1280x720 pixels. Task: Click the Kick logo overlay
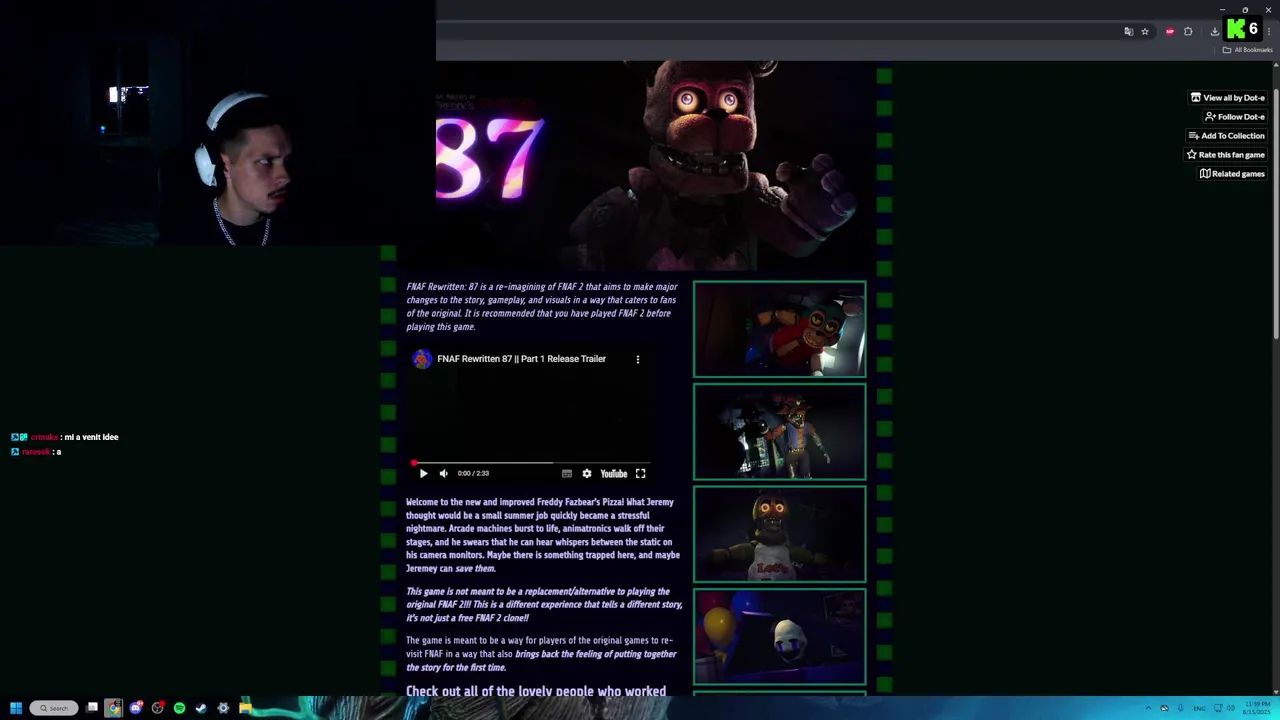(x=1236, y=29)
